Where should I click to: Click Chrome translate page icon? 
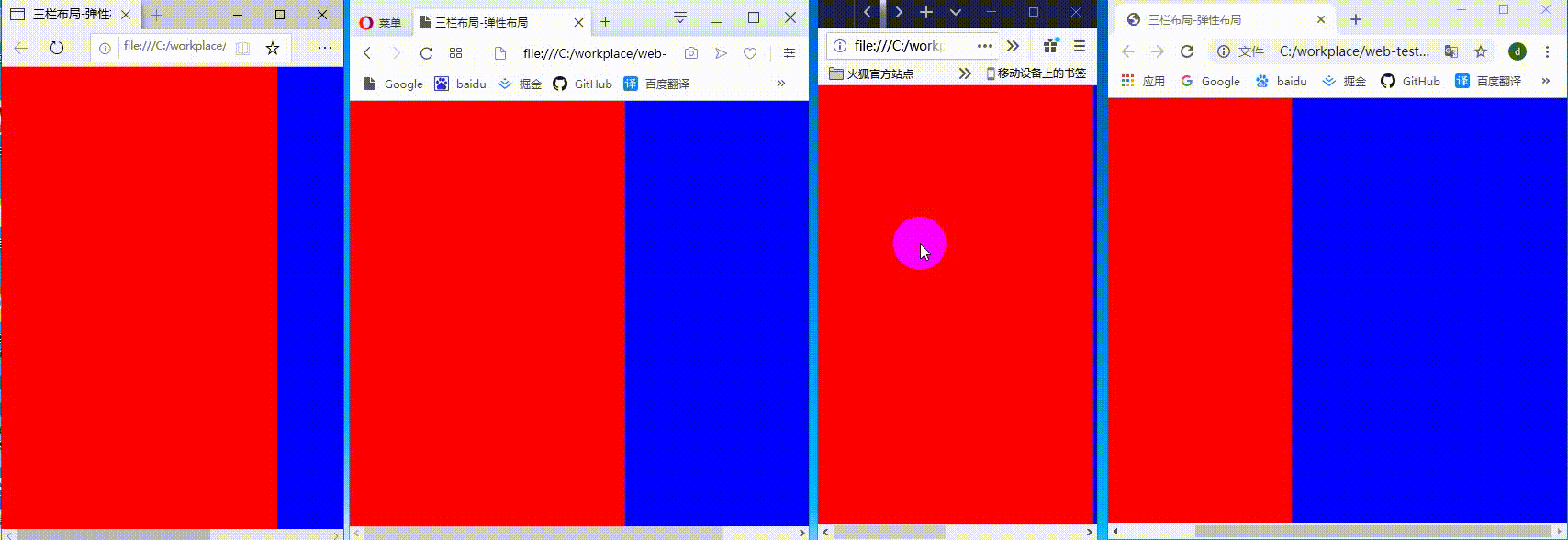[1451, 51]
